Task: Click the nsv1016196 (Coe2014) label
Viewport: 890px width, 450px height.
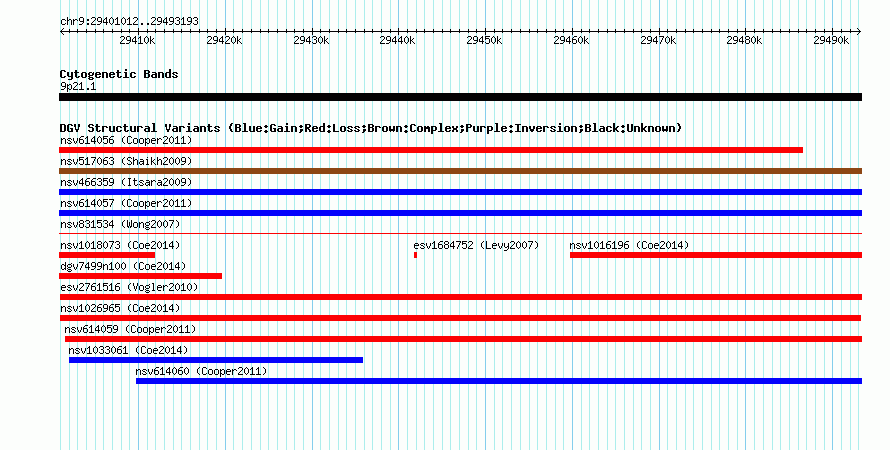Action: click(629, 245)
